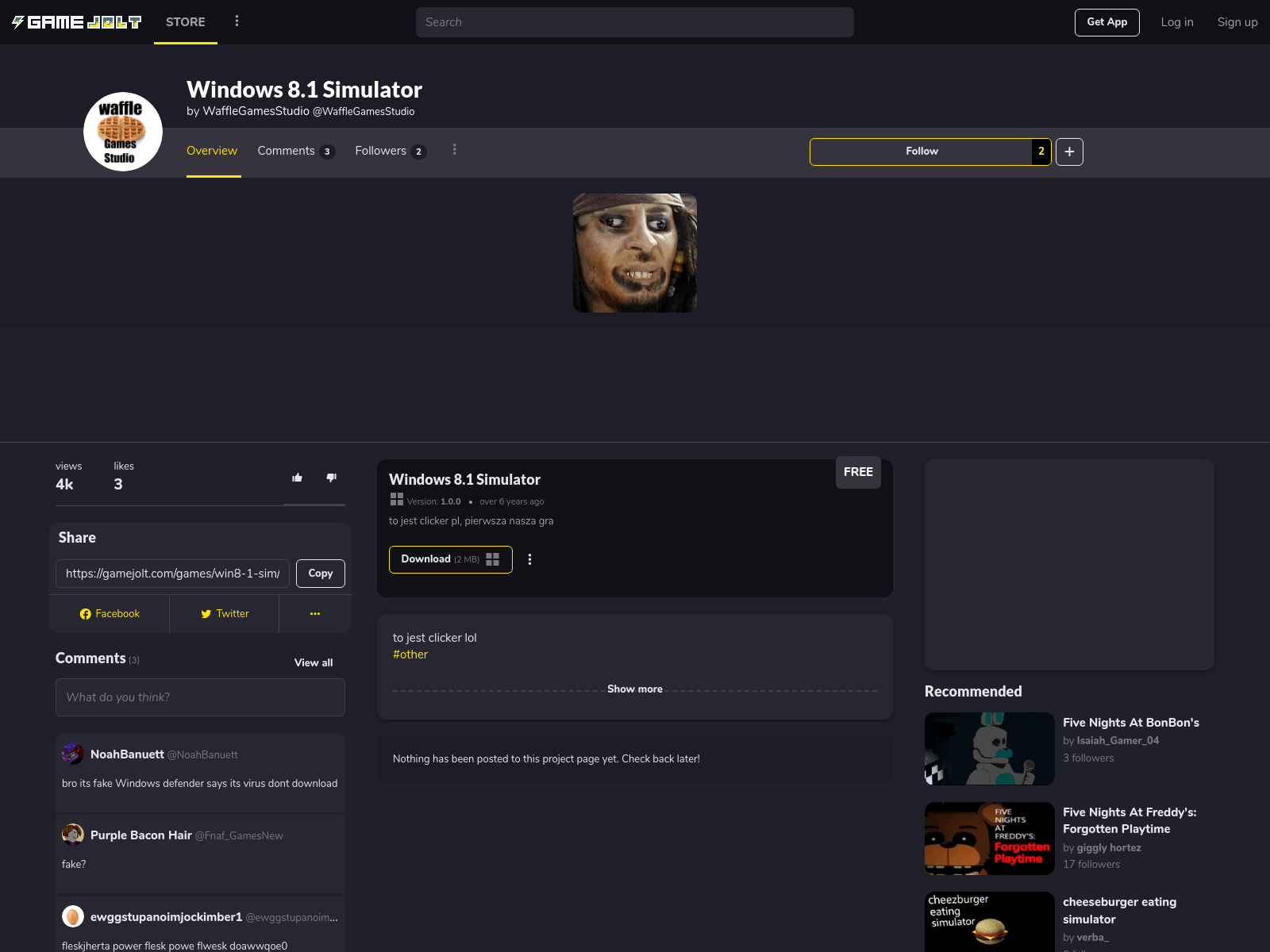Share the game on Facebook
Viewport: 1270px width, 952px height.
coord(110,614)
